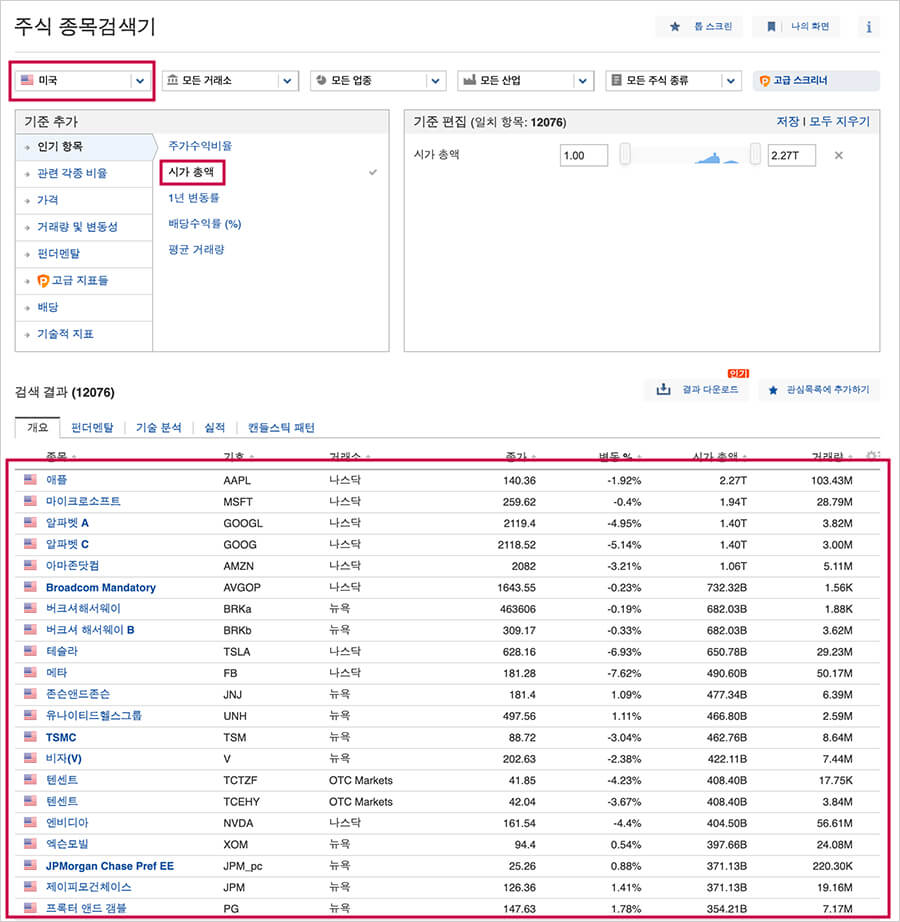Screen dimensions: 900x922
Task: Open the 엔비디아 stock link
Action: pos(67,823)
